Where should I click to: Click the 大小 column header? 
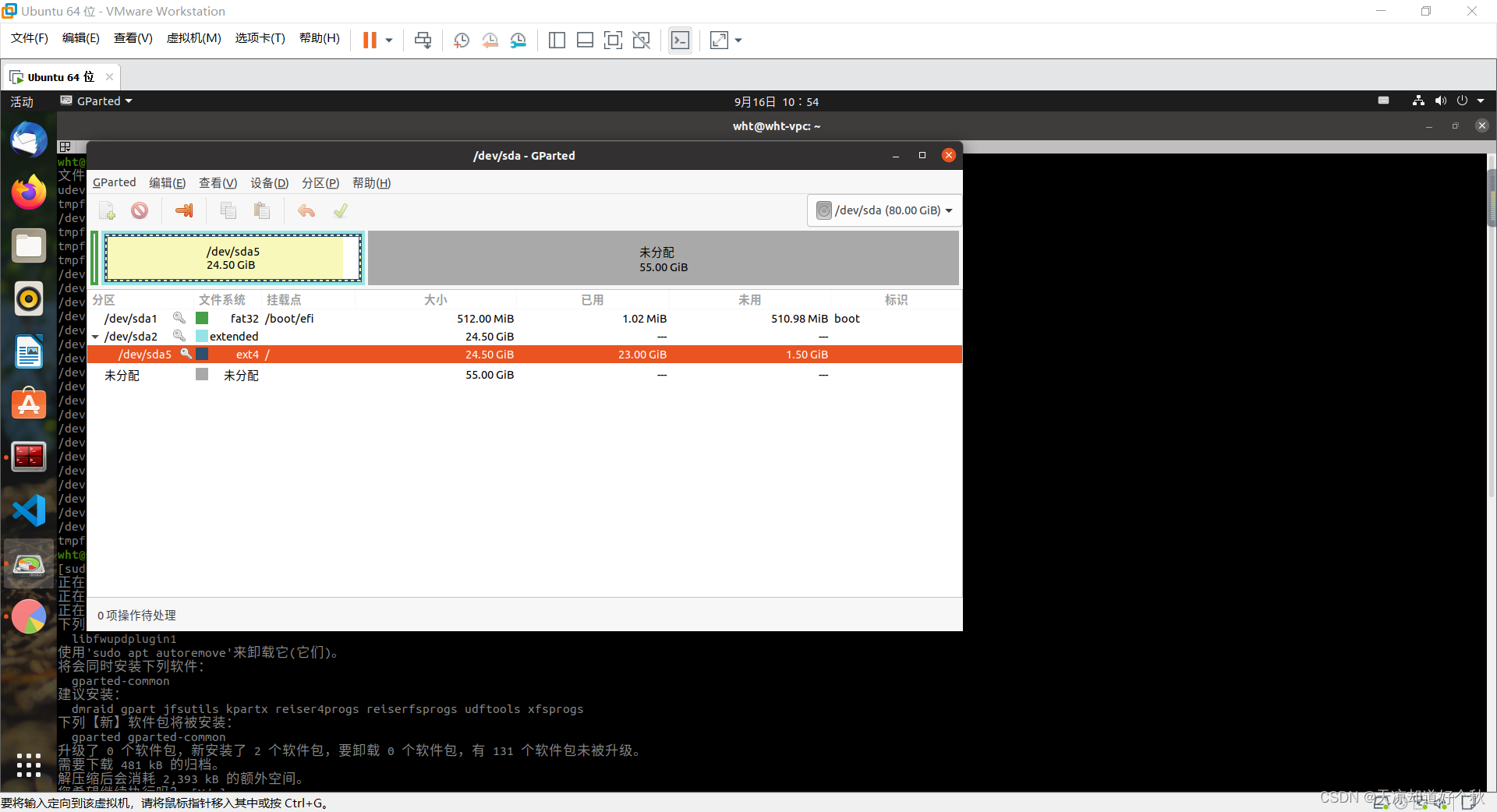(436, 299)
